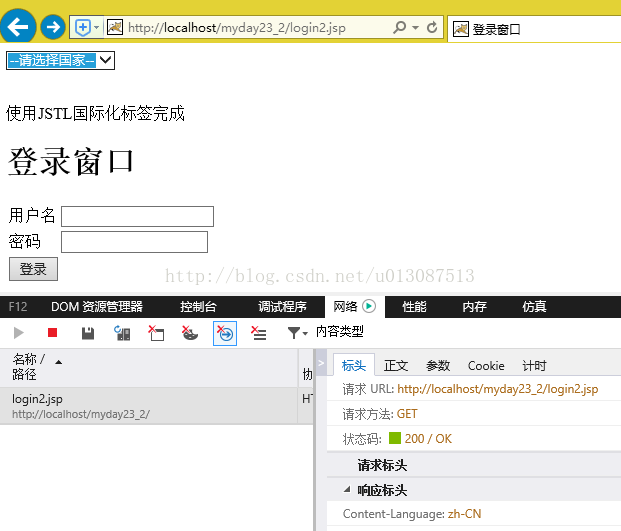Open the 计时 timing detail tab
Viewport: 621px width, 531px height.
click(x=534, y=365)
